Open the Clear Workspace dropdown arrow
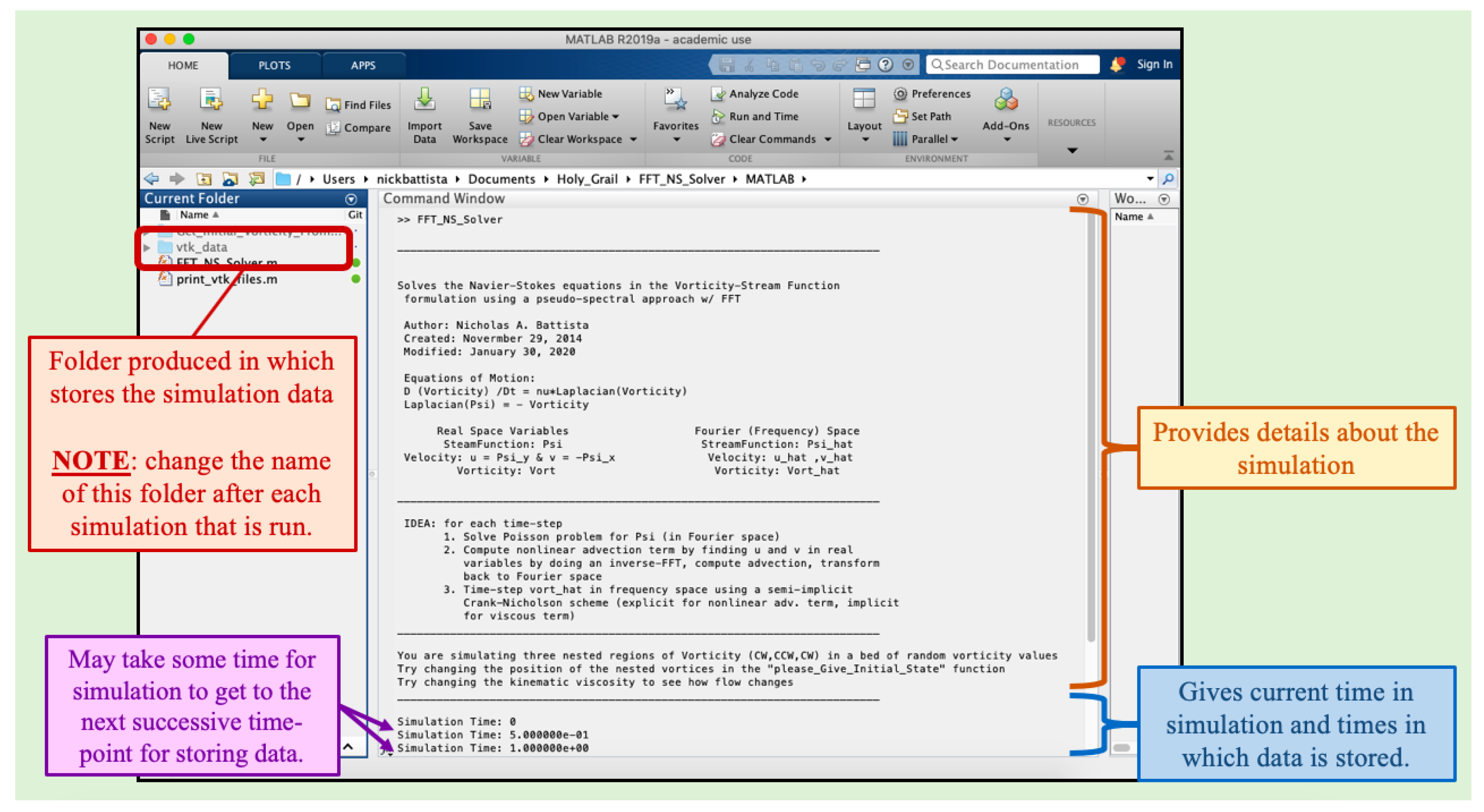Screen dimensions: 1484x812 coord(634,139)
